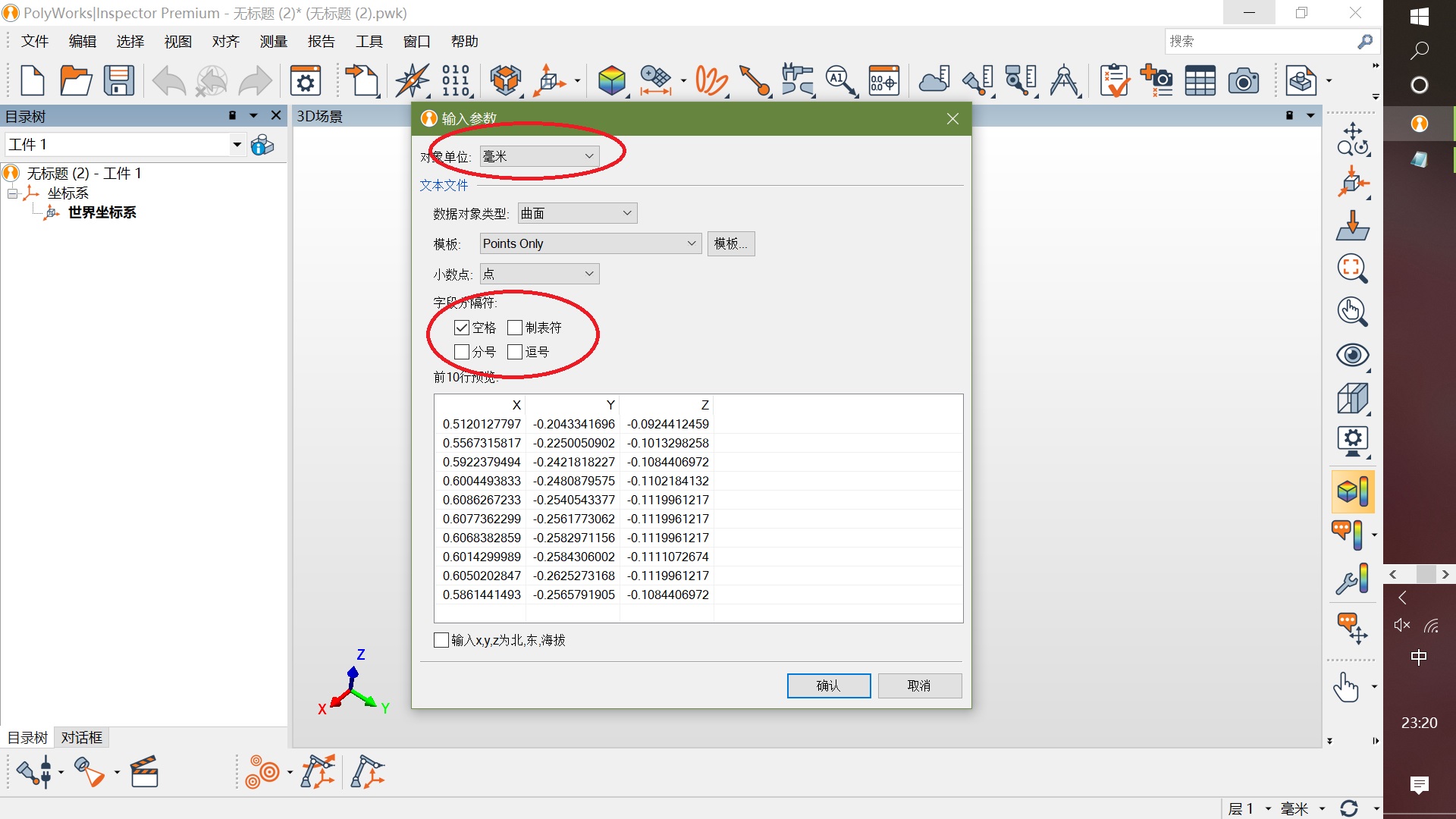Image resolution: width=1456 pixels, height=819 pixels.
Task: Open the 数据对象类型 dropdown
Action: pos(577,213)
